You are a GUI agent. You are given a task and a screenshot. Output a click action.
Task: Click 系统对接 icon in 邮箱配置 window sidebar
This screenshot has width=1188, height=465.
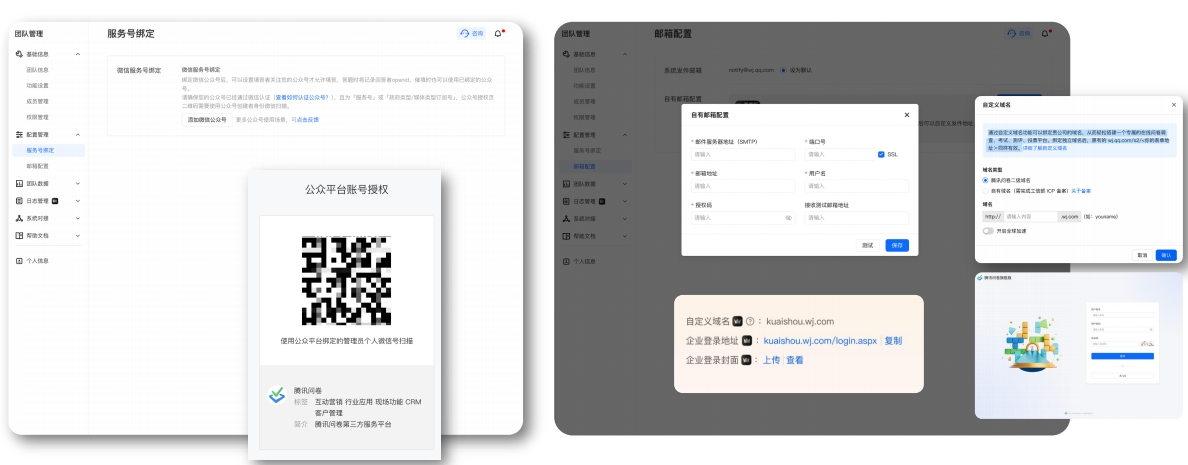click(566, 218)
